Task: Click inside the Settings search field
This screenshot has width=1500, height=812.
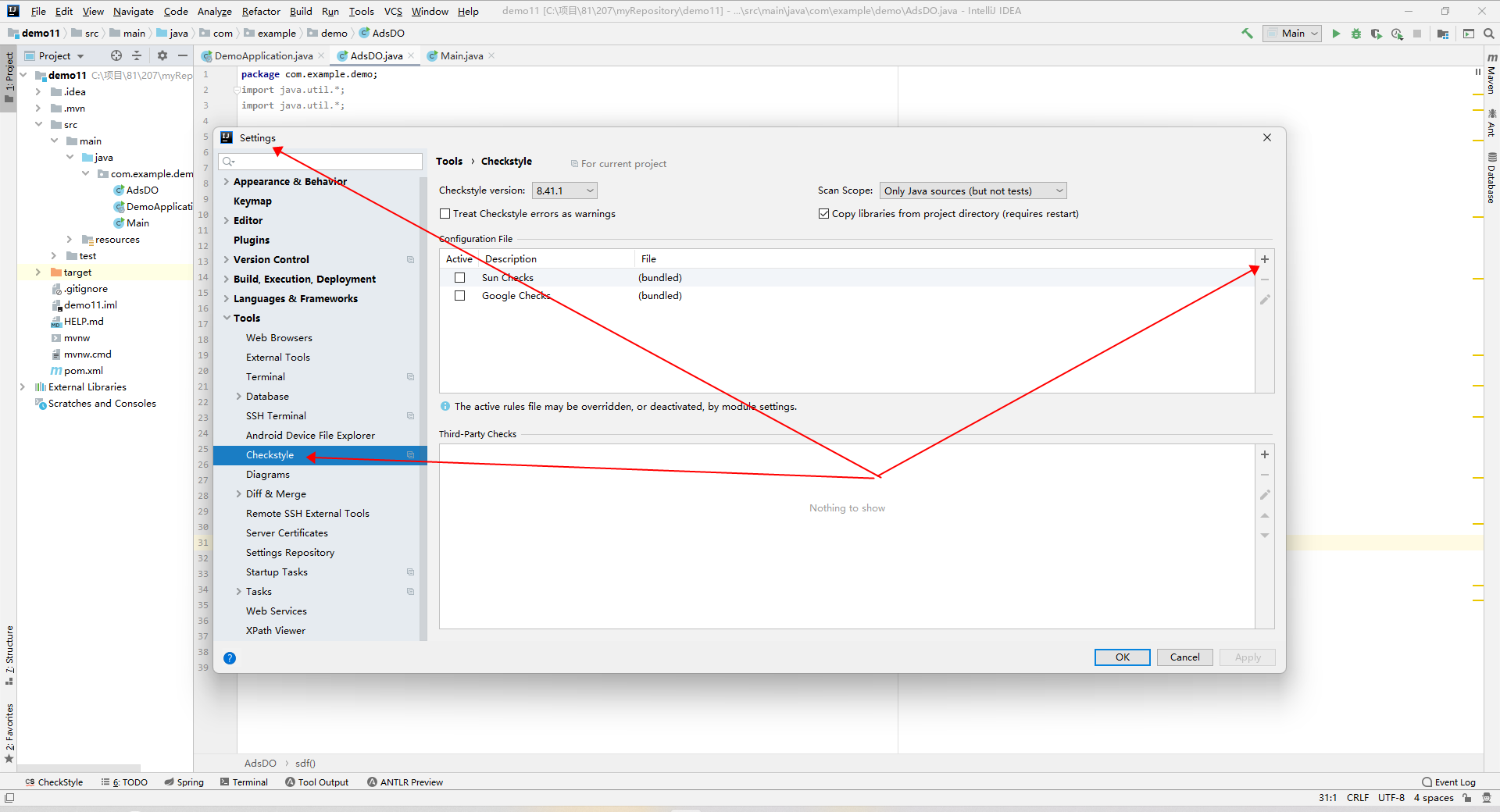Action: tap(320, 162)
